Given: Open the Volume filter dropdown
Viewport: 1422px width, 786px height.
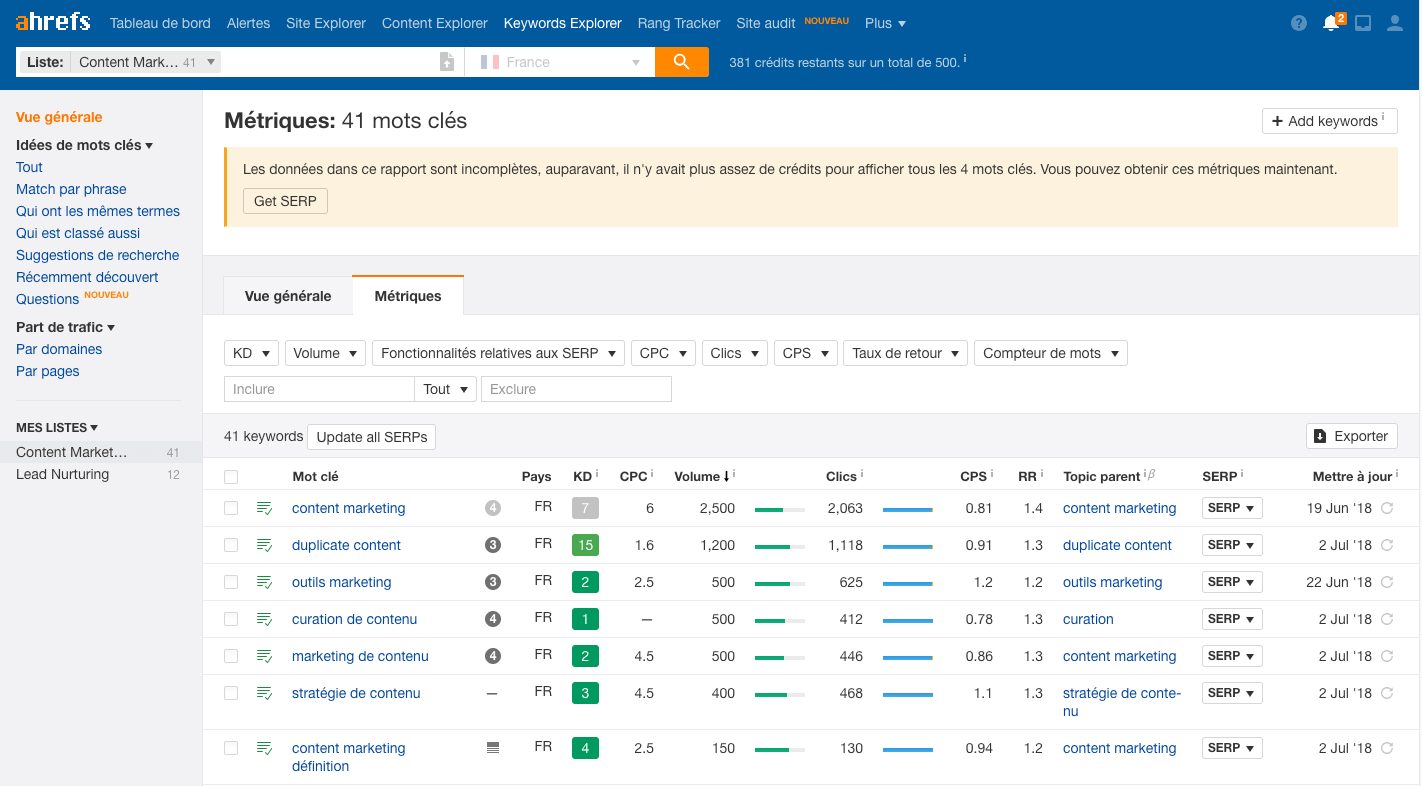Looking at the screenshot, I should point(325,353).
